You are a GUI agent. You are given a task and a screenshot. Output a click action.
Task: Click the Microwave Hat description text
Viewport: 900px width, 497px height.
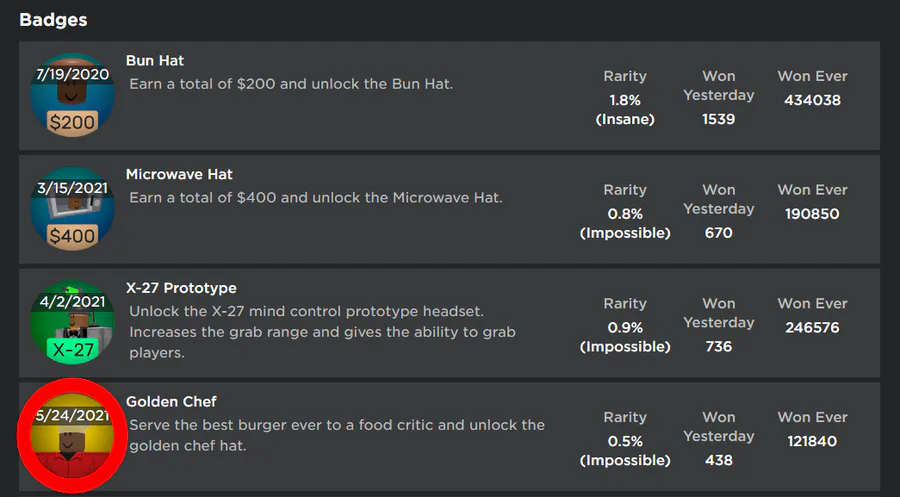pyautogui.click(x=315, y=198)
